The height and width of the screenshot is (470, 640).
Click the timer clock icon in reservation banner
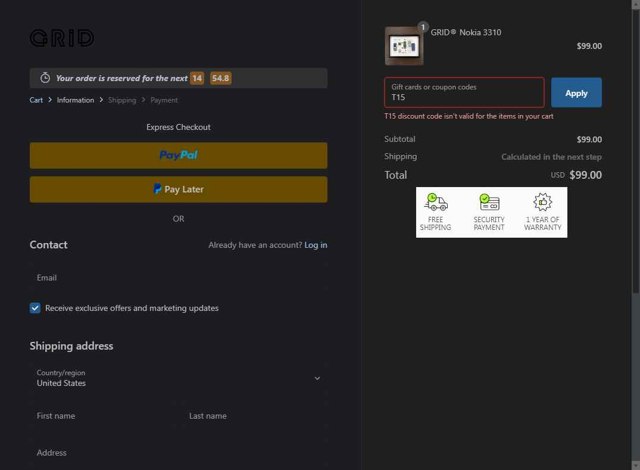point(45,78)
